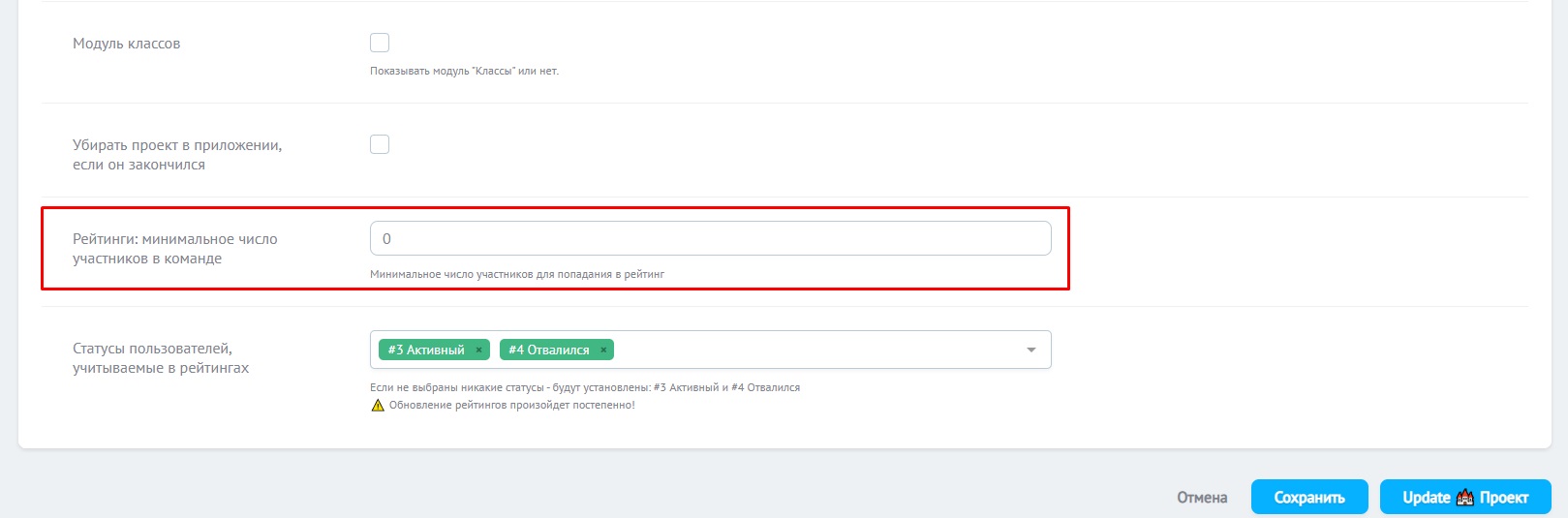Click the yellow warning triangle icon
Viewport: 1568px width, 518px height.
click(x=378, y=406)
